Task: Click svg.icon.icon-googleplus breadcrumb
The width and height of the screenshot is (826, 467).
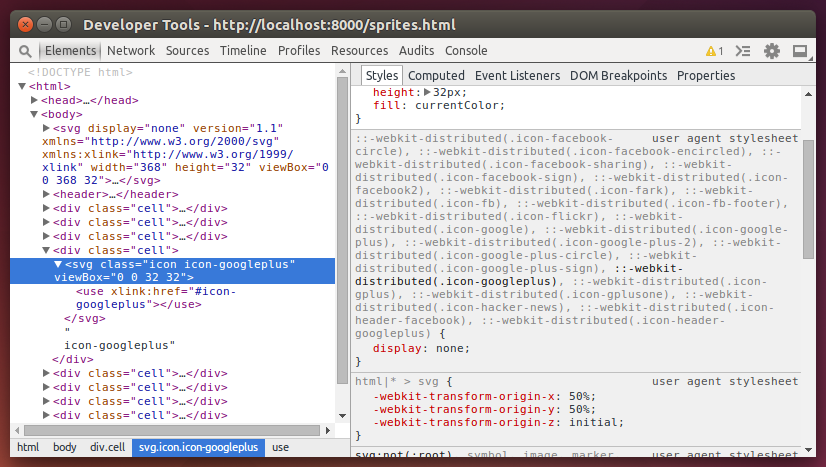Action: coord(198,447)
